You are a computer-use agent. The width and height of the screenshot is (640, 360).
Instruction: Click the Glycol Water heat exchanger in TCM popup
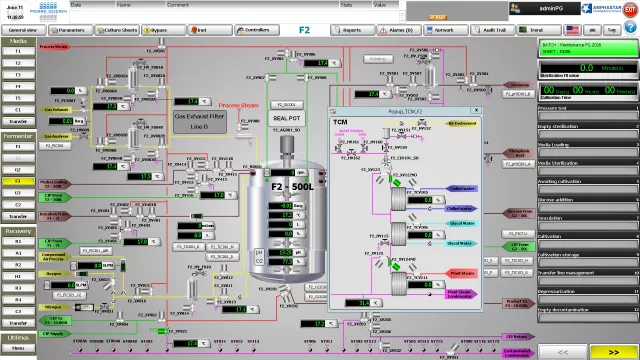point(398,234)
